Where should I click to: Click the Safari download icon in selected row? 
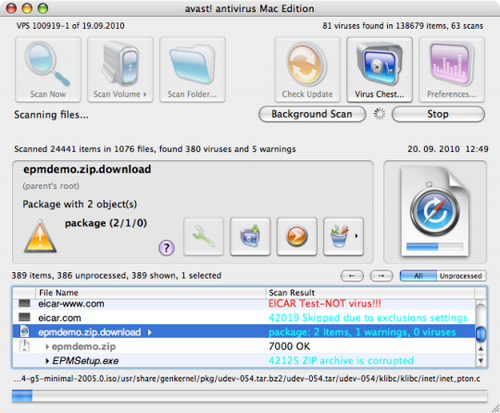[24, 332]
